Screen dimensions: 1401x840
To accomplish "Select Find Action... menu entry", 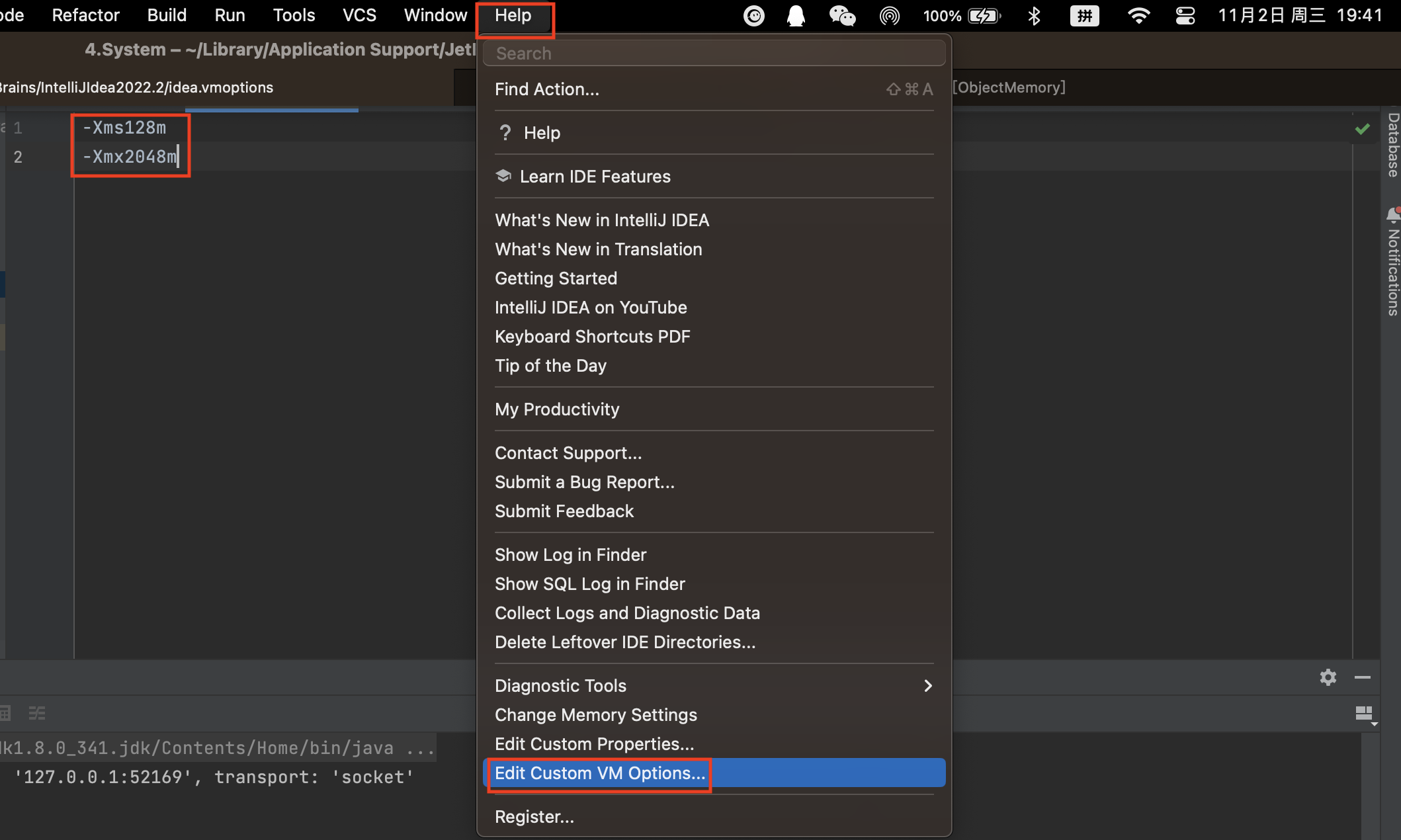I will click(x=714, y=89).
